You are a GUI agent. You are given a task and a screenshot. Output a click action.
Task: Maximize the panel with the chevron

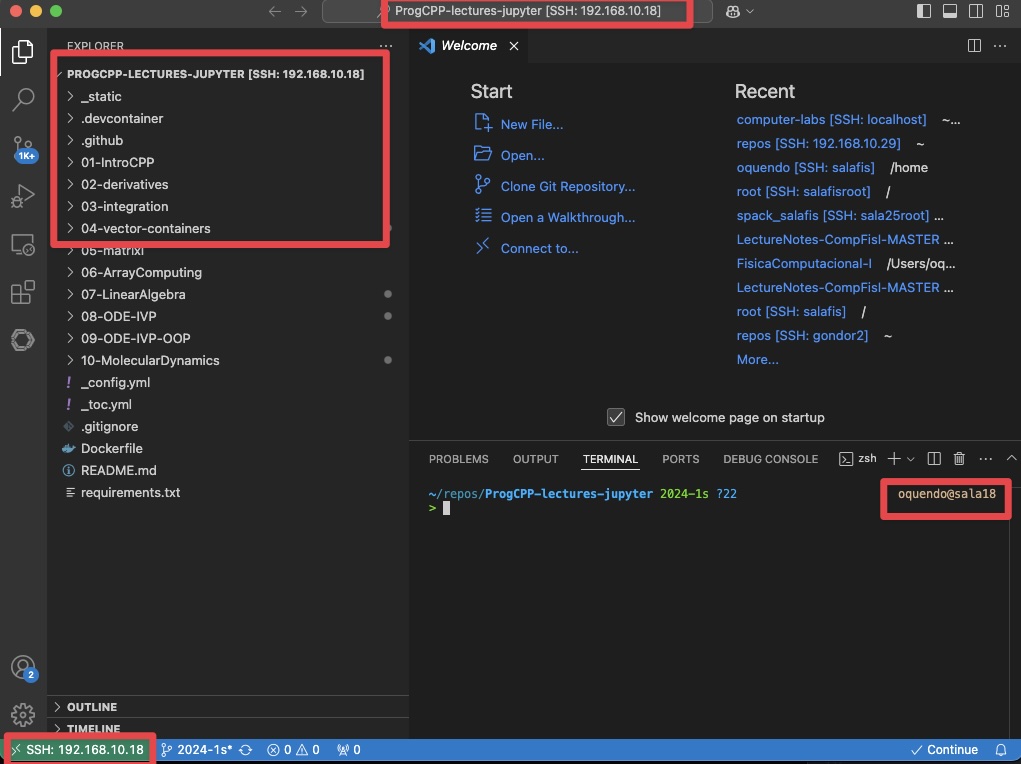1011,459
